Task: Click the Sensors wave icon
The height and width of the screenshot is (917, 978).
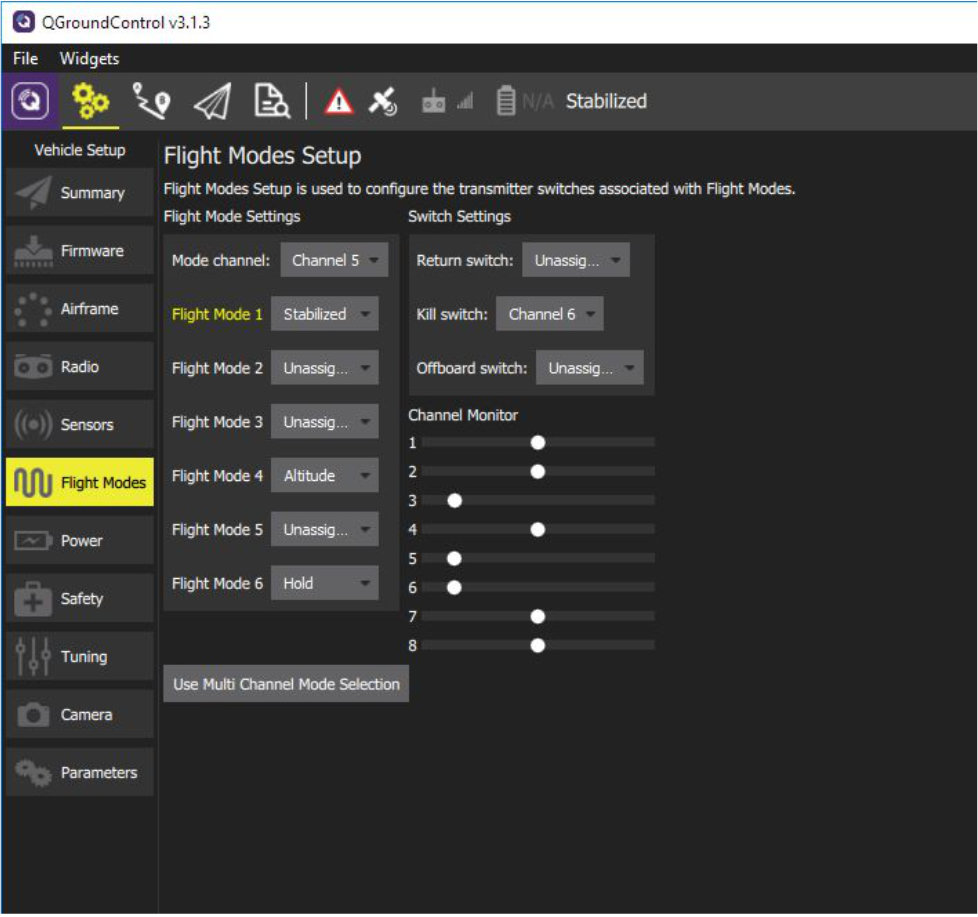Action: (33, 425)
